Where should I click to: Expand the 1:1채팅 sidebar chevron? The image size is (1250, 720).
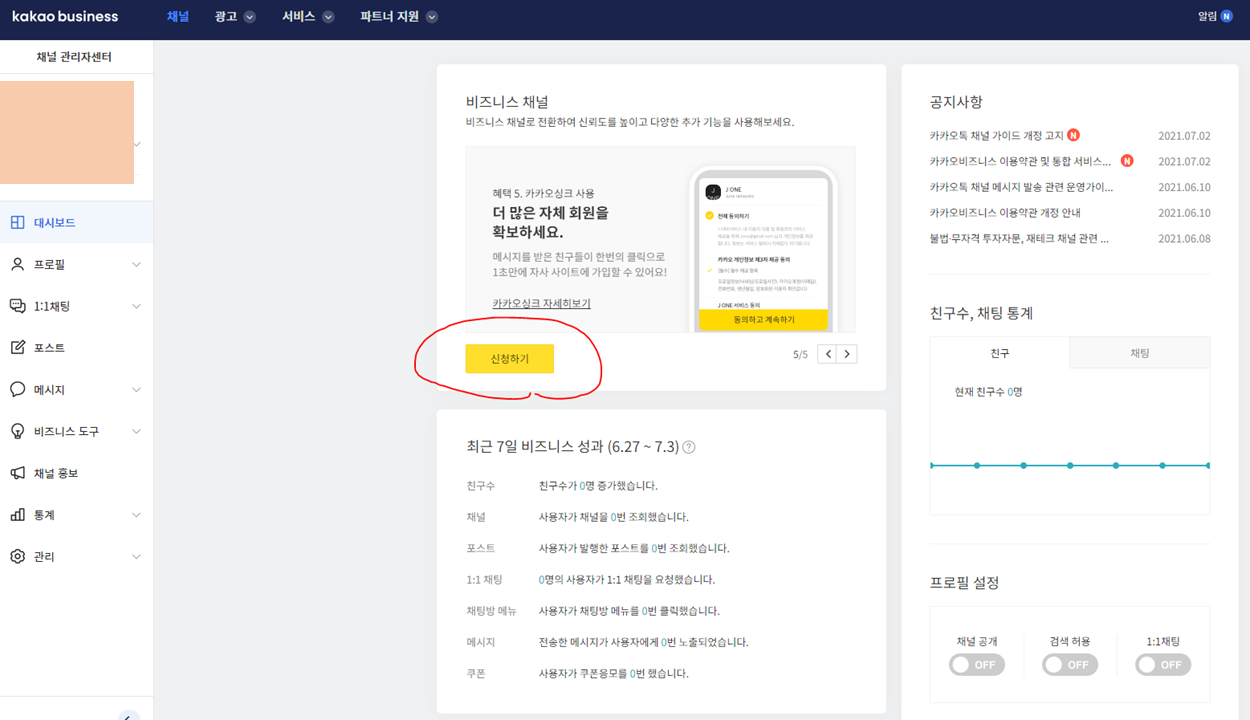(x=137, y=306)
